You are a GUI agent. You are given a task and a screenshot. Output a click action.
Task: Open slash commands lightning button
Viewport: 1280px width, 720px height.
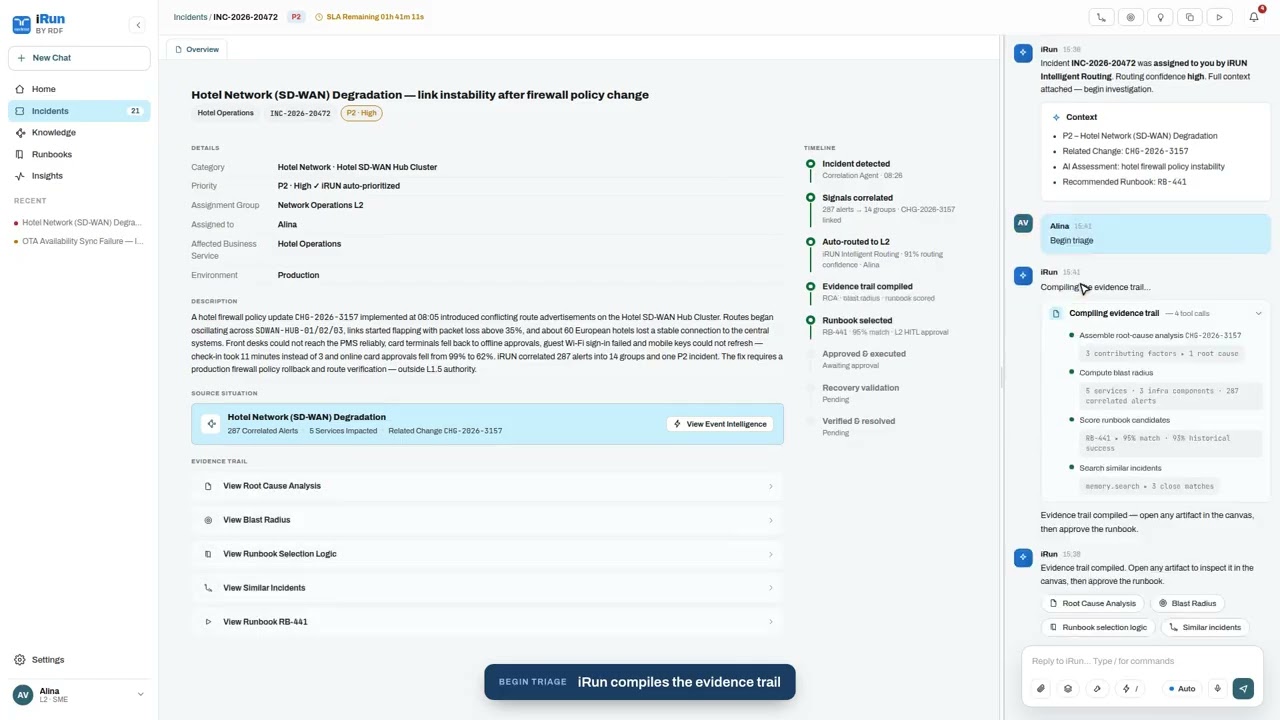tap(1130, 689)
